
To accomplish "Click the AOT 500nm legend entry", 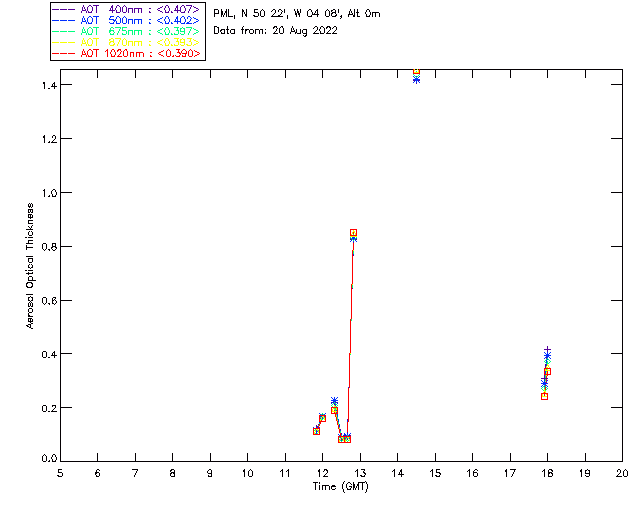I will click(x=127, y=20).
